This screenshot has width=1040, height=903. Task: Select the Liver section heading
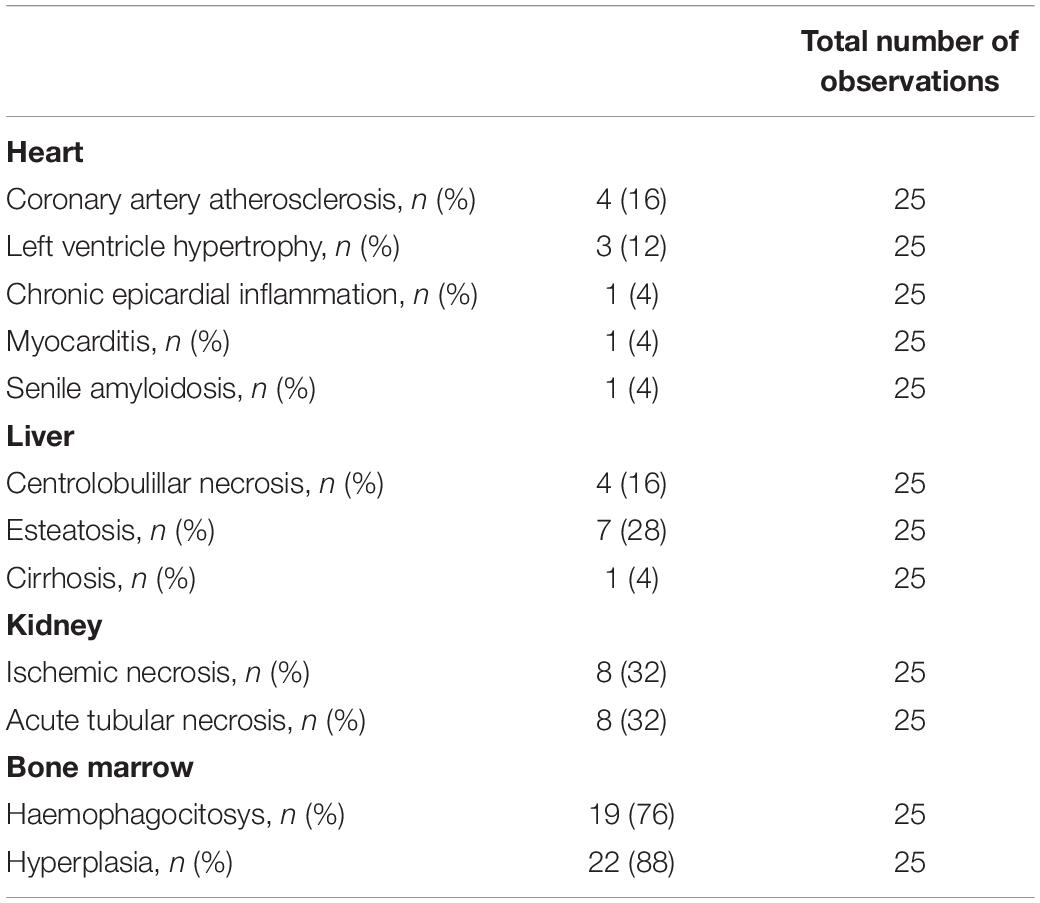click(38, 436)
